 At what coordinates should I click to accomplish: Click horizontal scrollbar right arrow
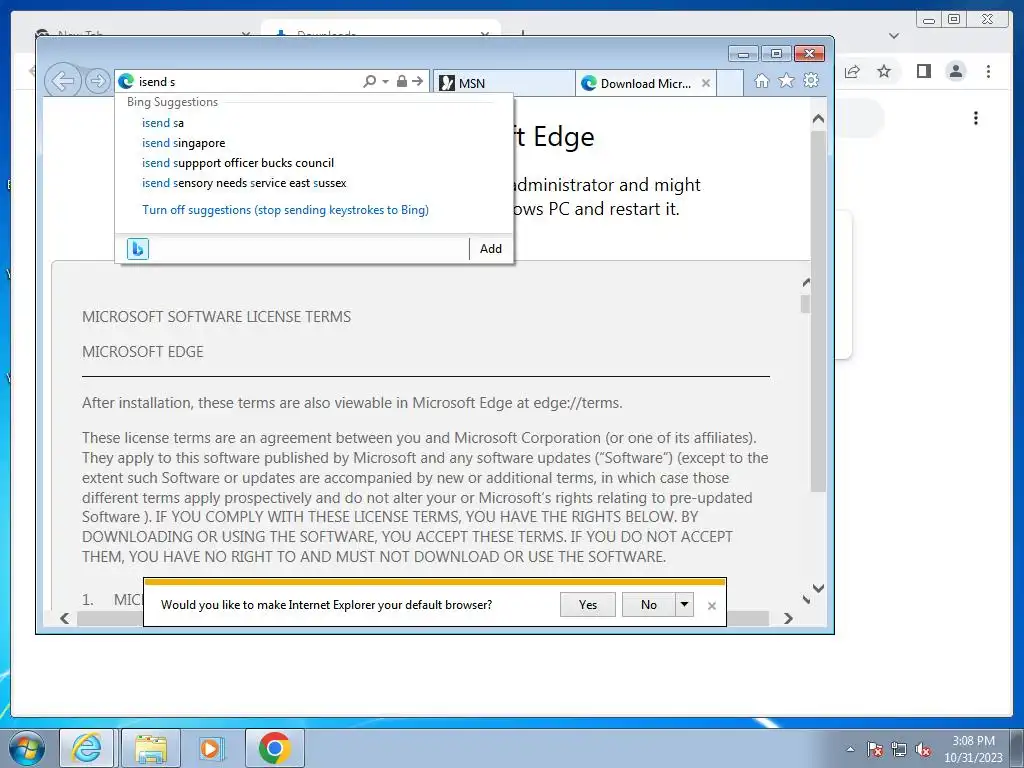click(788, 618)
